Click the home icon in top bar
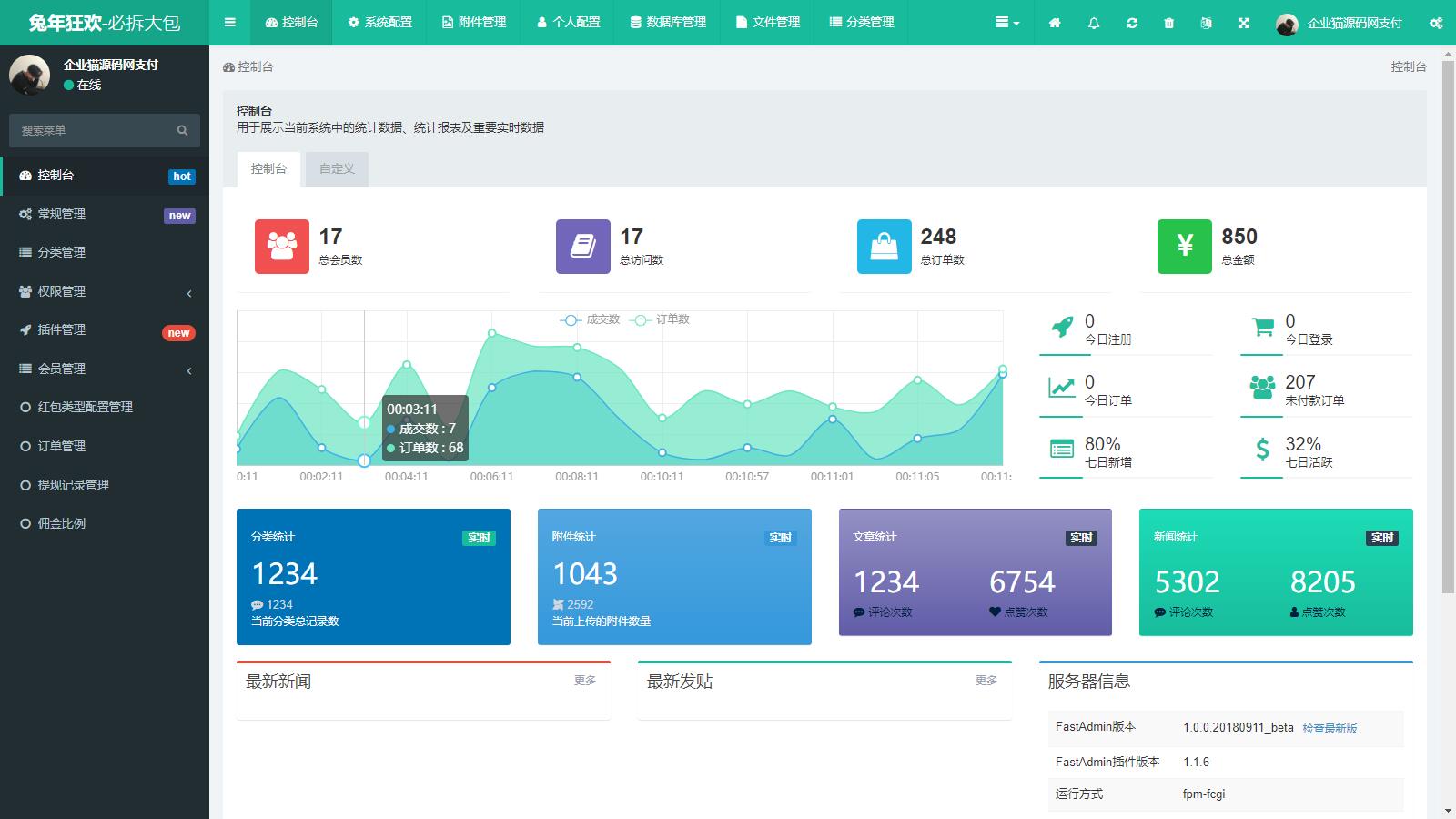 click(1055, 23)
